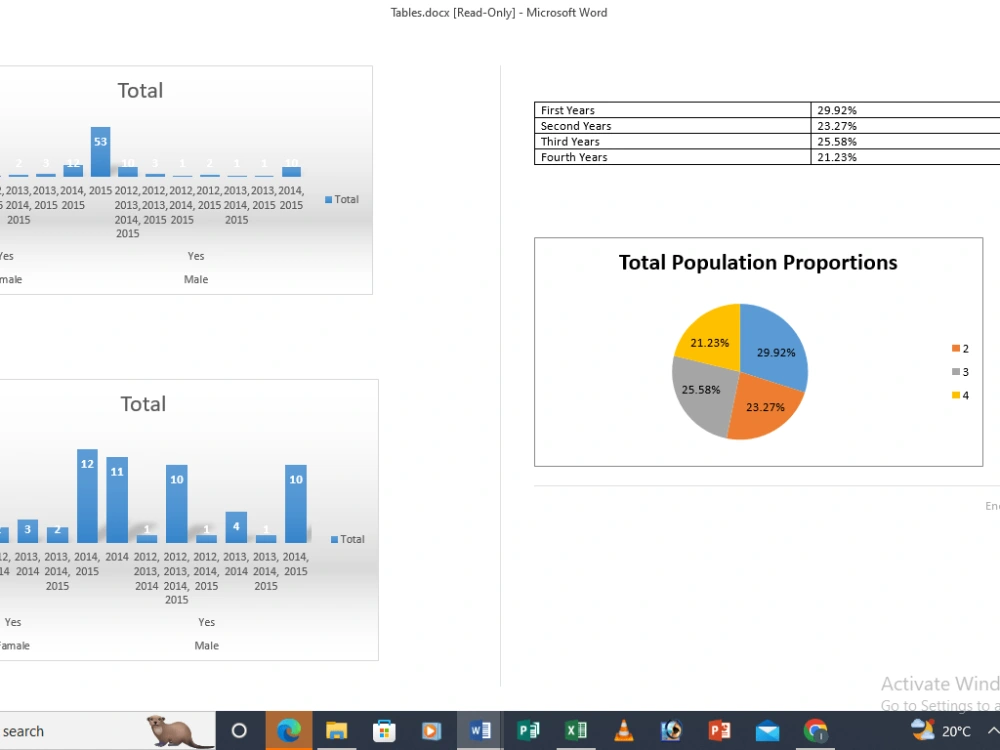
Task: Click the bar labeled 12 in lower chart
Action: [x=87, y=496]
